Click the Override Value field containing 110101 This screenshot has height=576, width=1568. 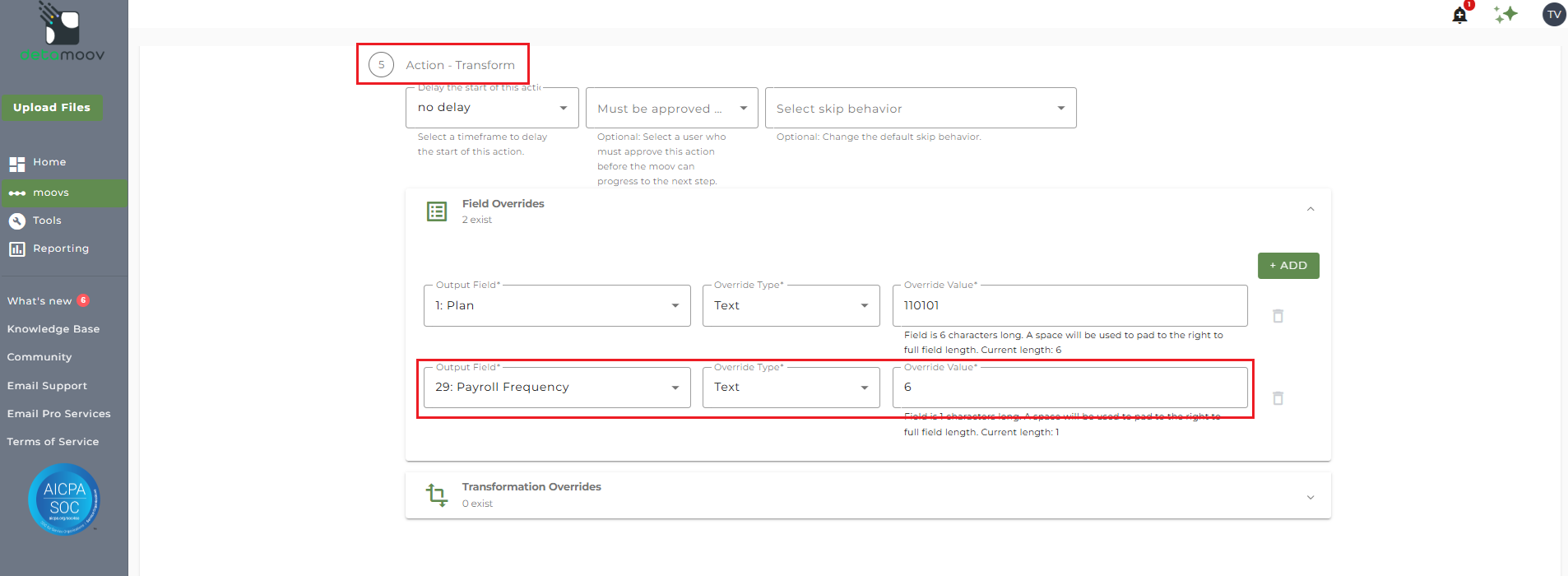tap(1069, 305)
